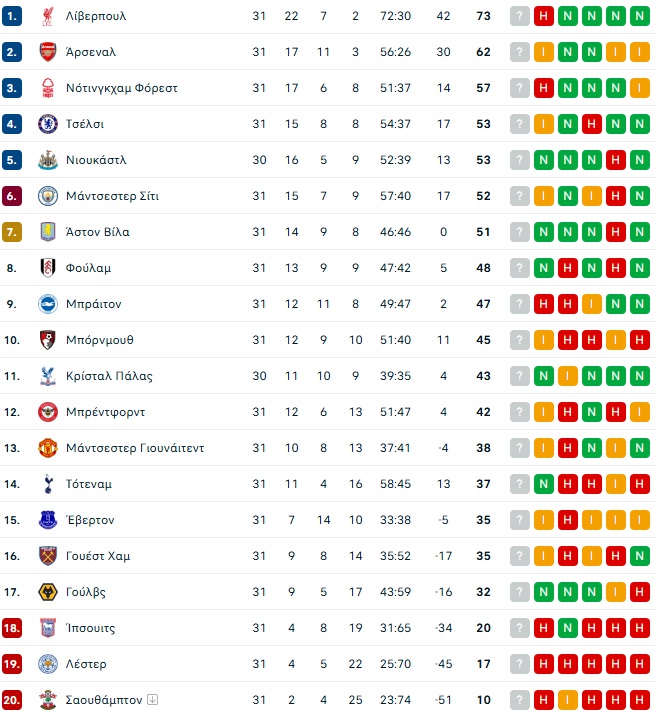Click the Tottenham cockerel crest icon
Image resolution: width=657 pixels, height=716 pixels.
click(47, 484)
